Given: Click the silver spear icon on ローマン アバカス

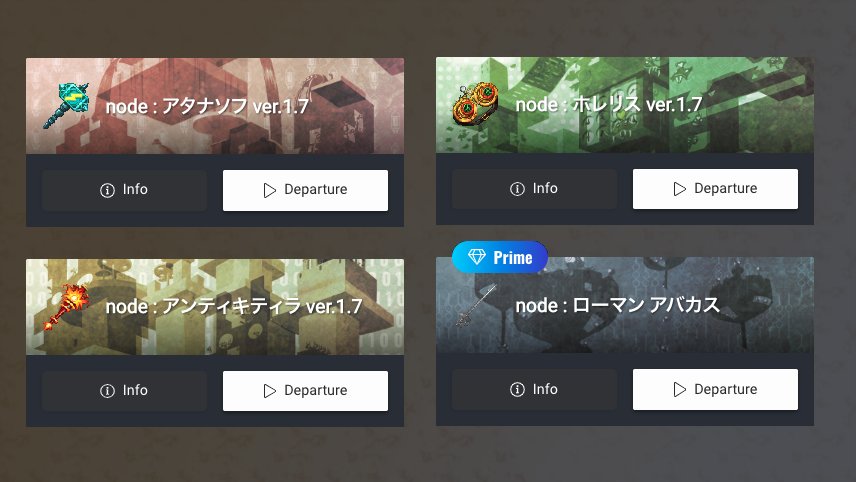Looking at the screenshot, I should (476, 305).
